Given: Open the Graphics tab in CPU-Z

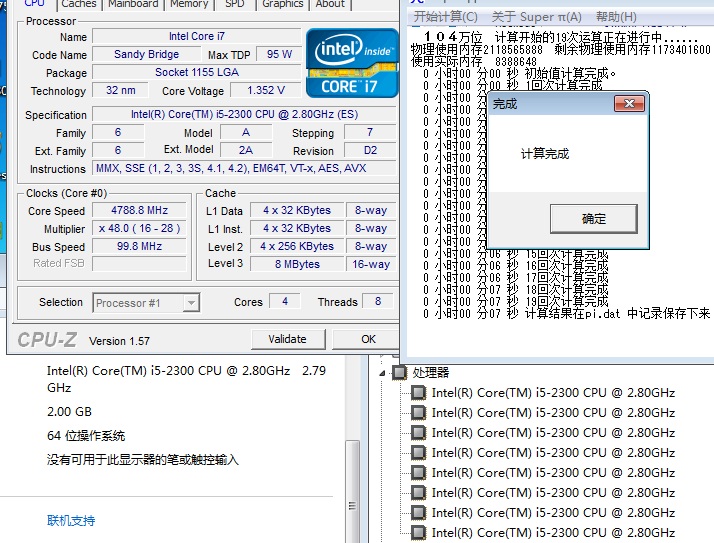Looking at the screenshot, I should pyautogui.click(x=282, y=5).
